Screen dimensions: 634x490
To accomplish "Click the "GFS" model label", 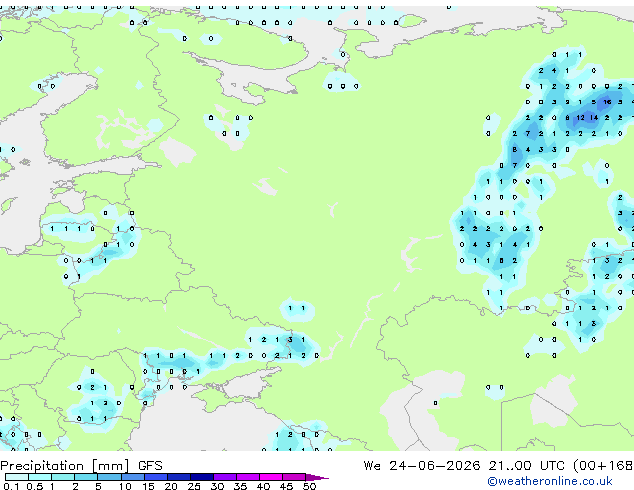I will tap(150, 466).
